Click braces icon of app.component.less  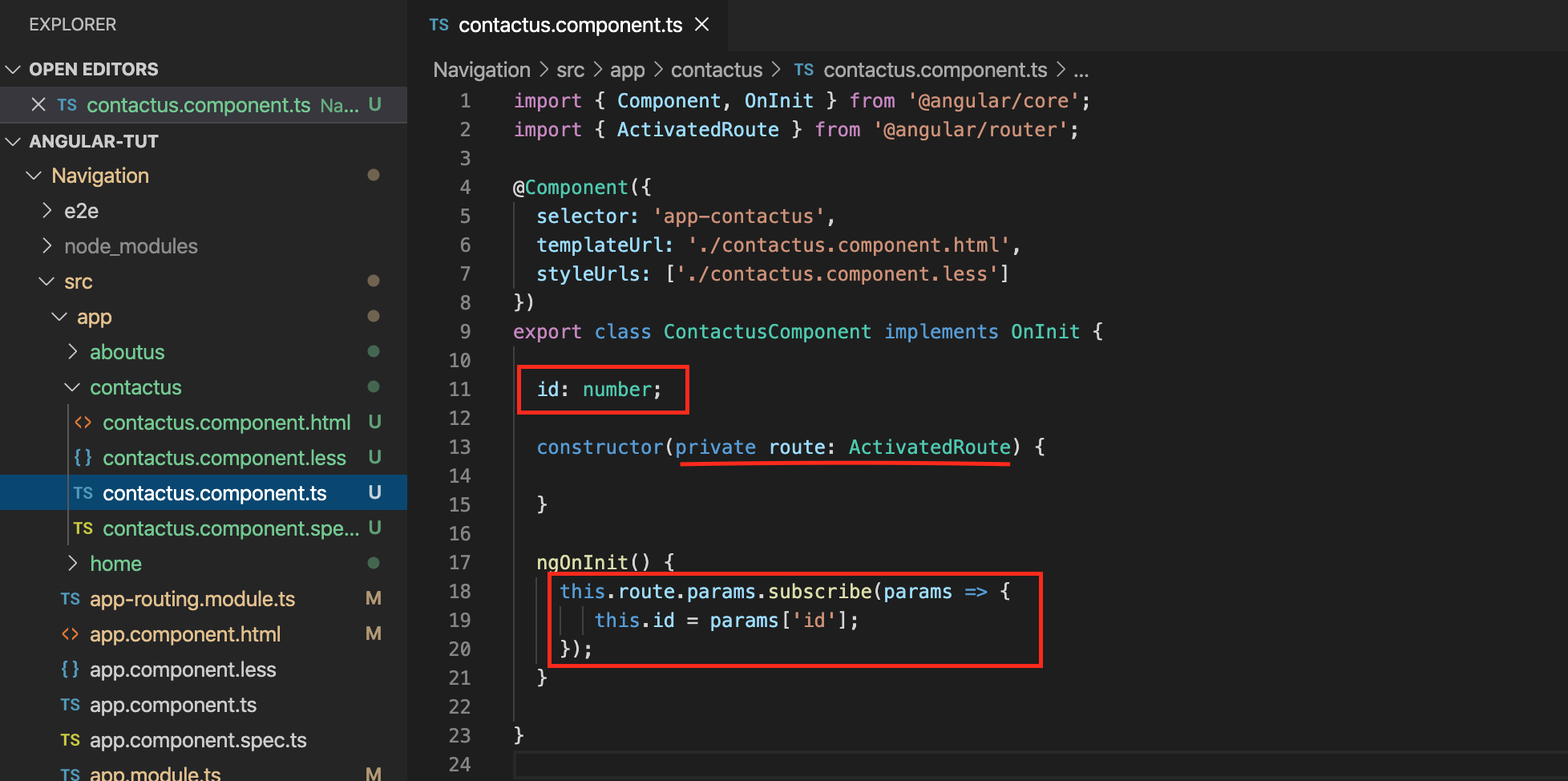pyautogui.click(x=70, y=669)
